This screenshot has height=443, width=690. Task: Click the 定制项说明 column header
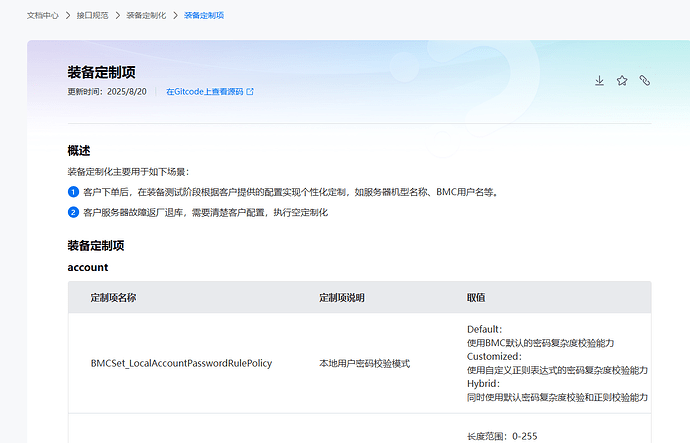342,298
